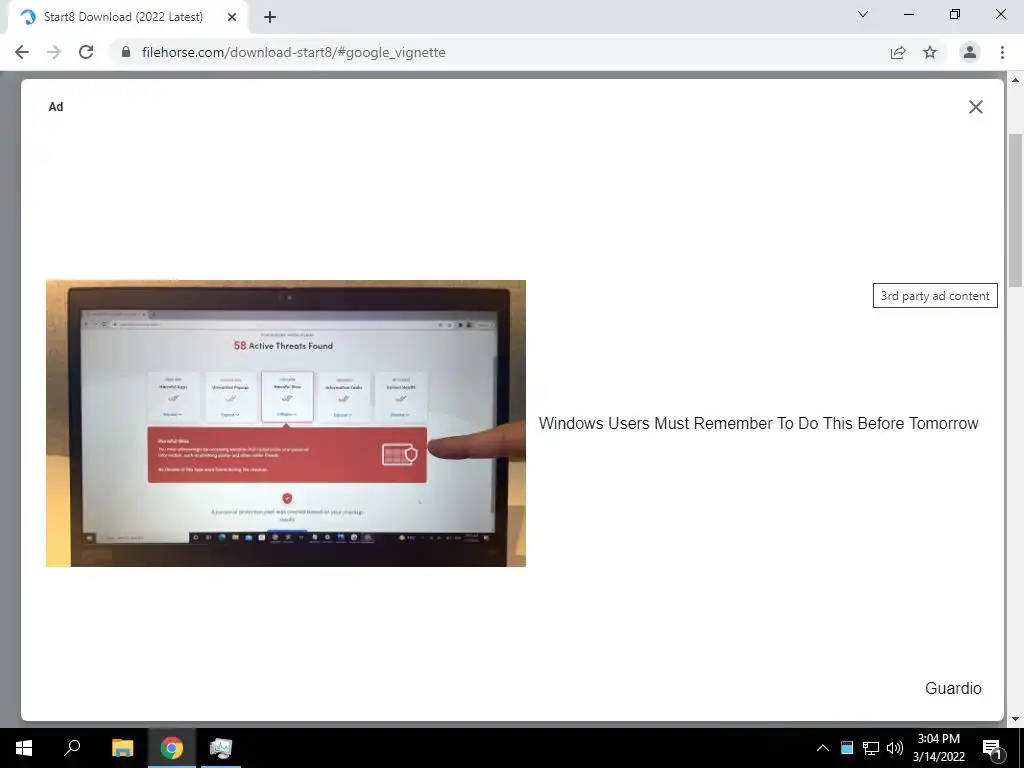Open the volume speaker icon
The height and width of the screenshot is (768, 1024).
pyautogui.click(x=895, y=748)
